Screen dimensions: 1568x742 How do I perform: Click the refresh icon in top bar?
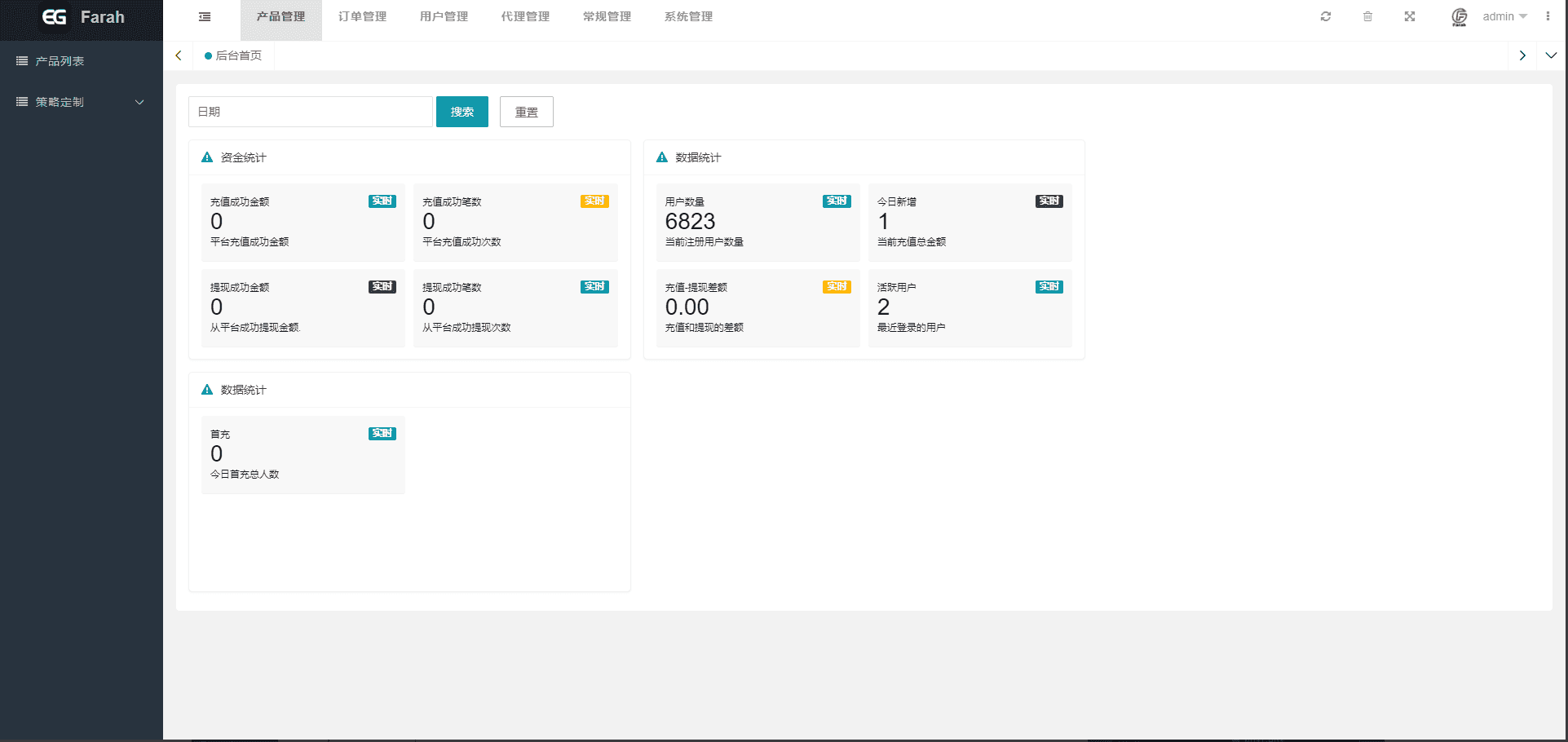click(x=1326, y=16)
